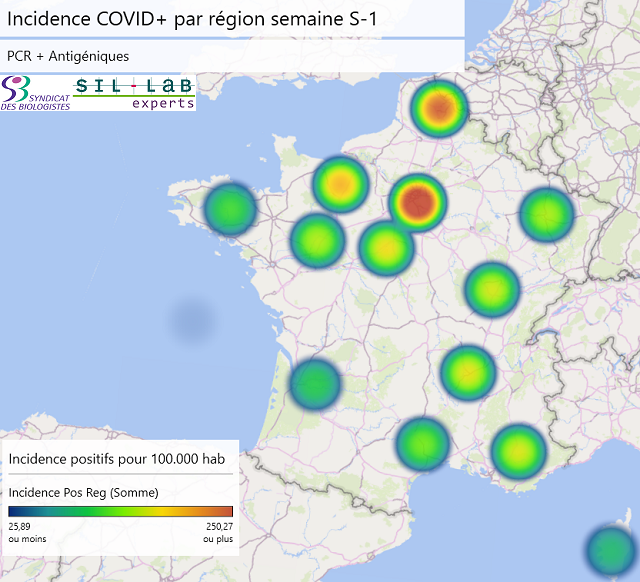640x582 pixels.
Task: Click the faint blue heat spot in the Atlantic
Action: click(193, 319)
